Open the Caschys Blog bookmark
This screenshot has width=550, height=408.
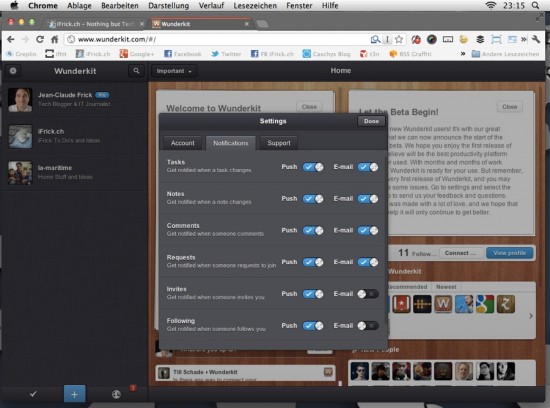[326, 54]
